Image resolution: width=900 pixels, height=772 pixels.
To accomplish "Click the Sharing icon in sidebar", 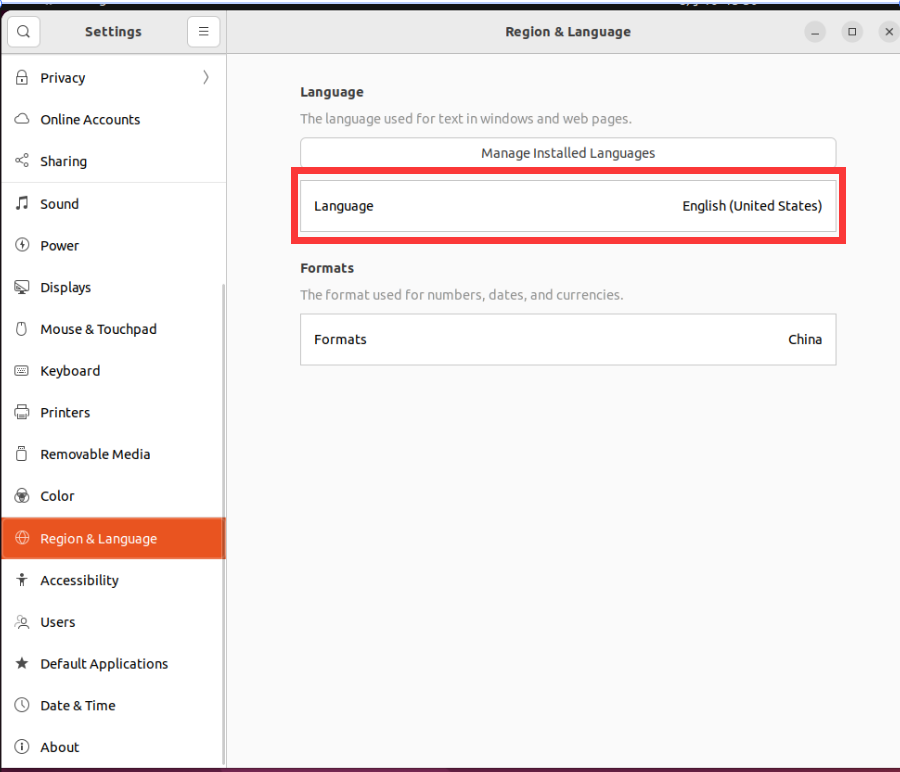I will pyautogui.click(x=22, y=162).
